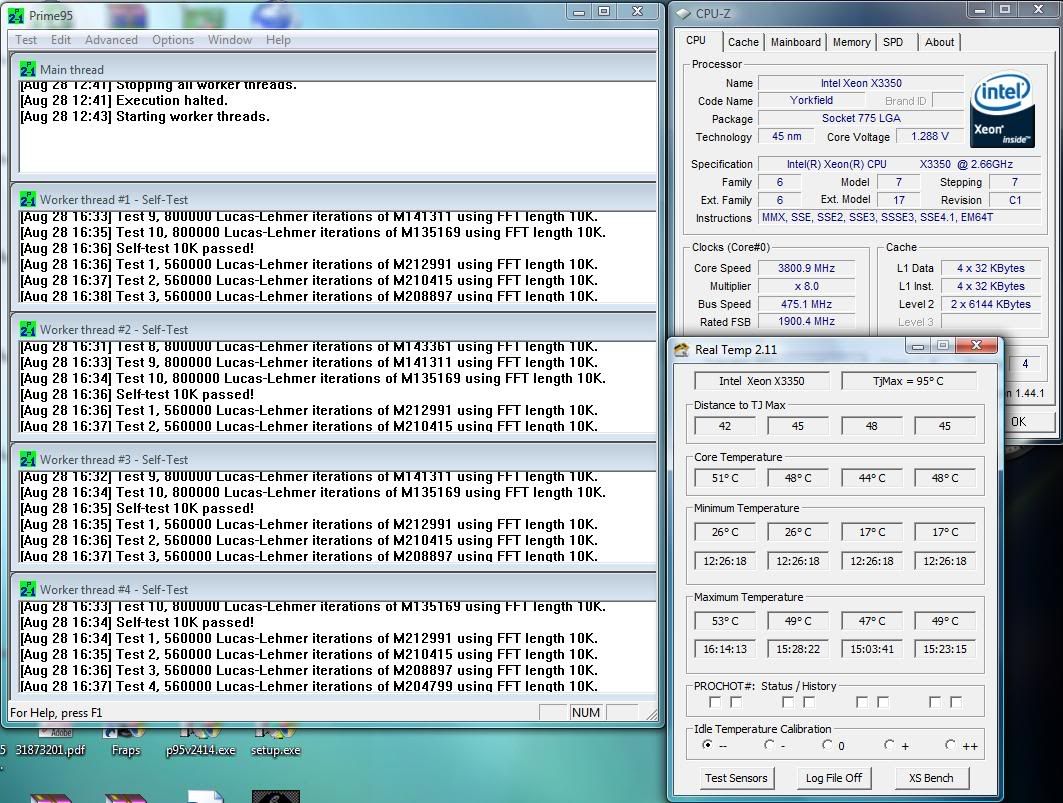Click the 16:14:13 maximum temperature timestamp

click(x=725, y=649)
